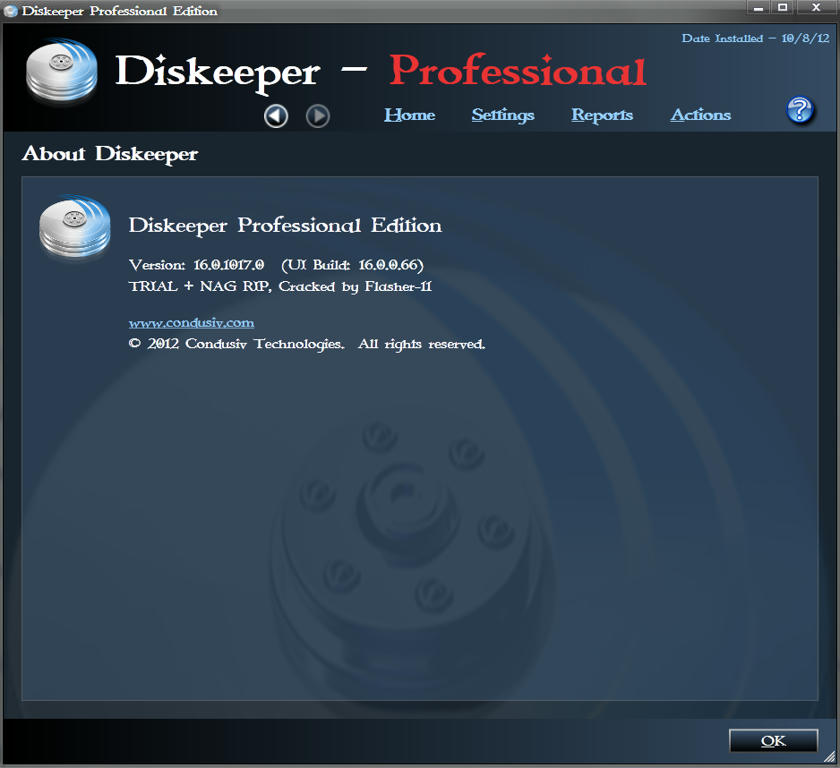
Task: Click the 2012 Condusiv Technologies copyright line
Action: click(x=307, y=344)
